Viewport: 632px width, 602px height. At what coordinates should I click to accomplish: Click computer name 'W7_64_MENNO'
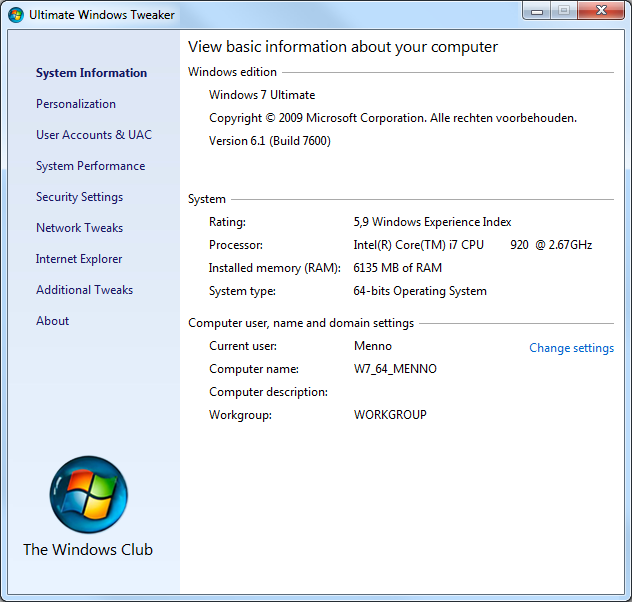tap(395, 369)
